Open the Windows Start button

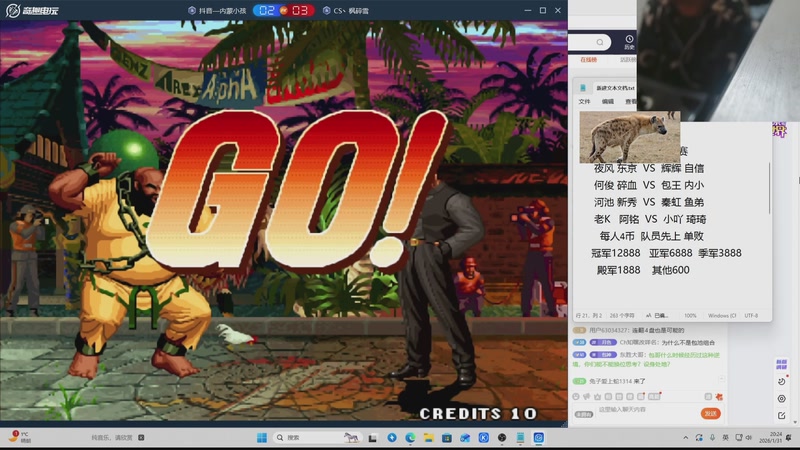pos(262,438)
